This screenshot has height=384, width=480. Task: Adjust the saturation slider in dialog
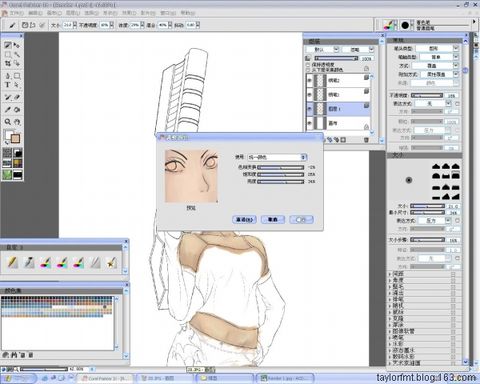(x=280, y=174)
